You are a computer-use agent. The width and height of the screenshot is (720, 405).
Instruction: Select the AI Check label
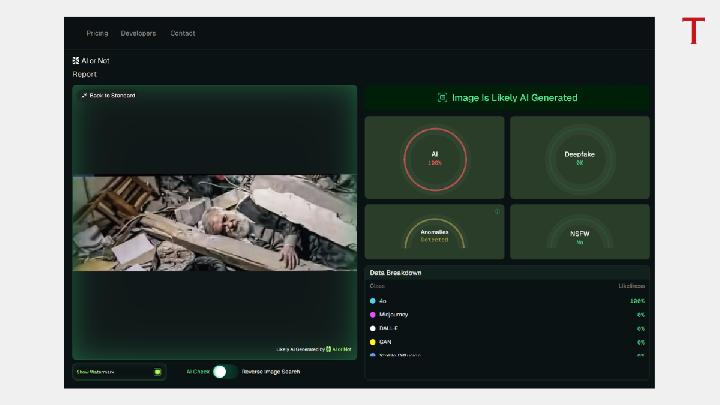point(198,371)
